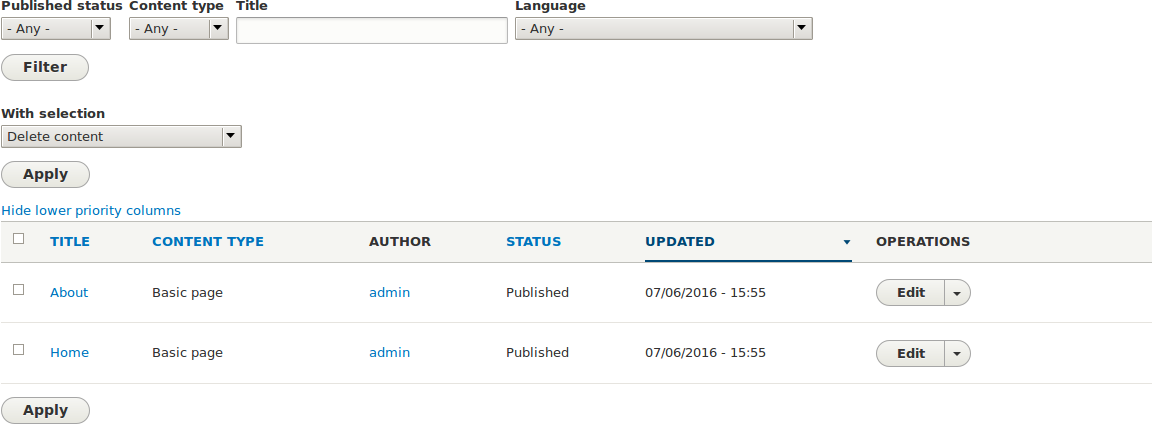The image size is (1152, 424).
Task: Click into the Title filter text field
Action: click(372, 31)
